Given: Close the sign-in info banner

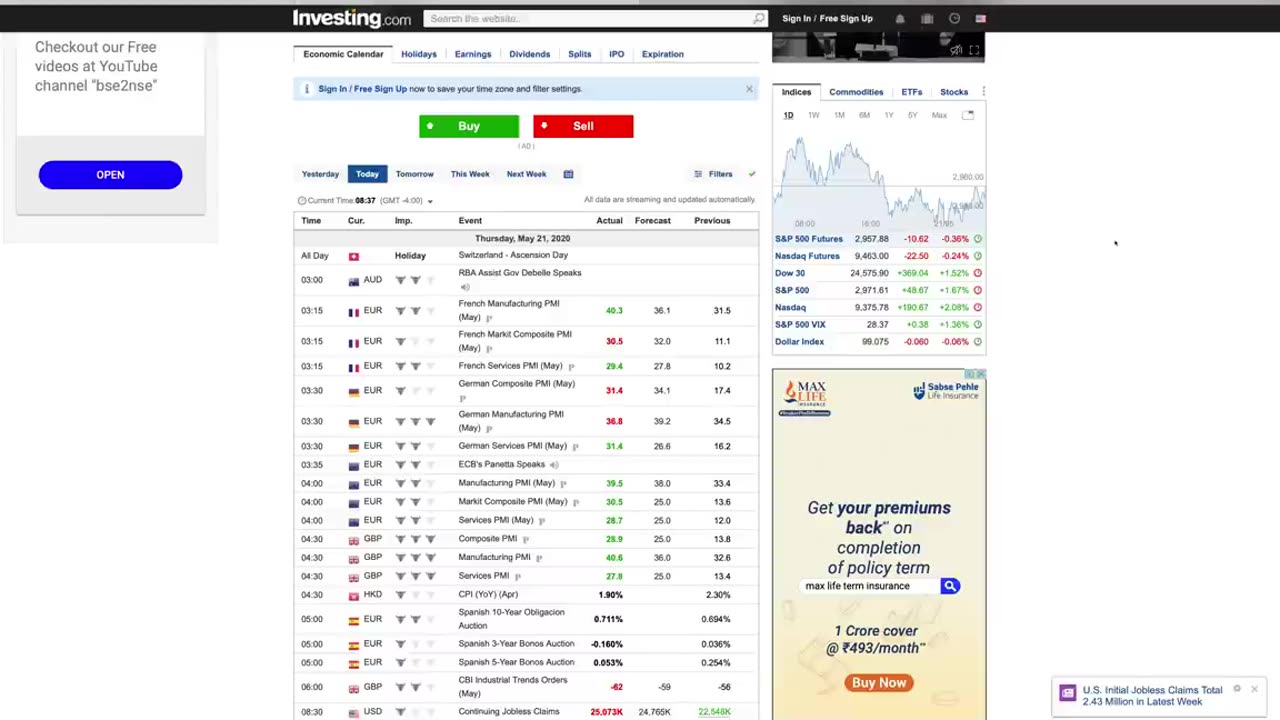Looking at the screenshot, I should tap(749, 89).
